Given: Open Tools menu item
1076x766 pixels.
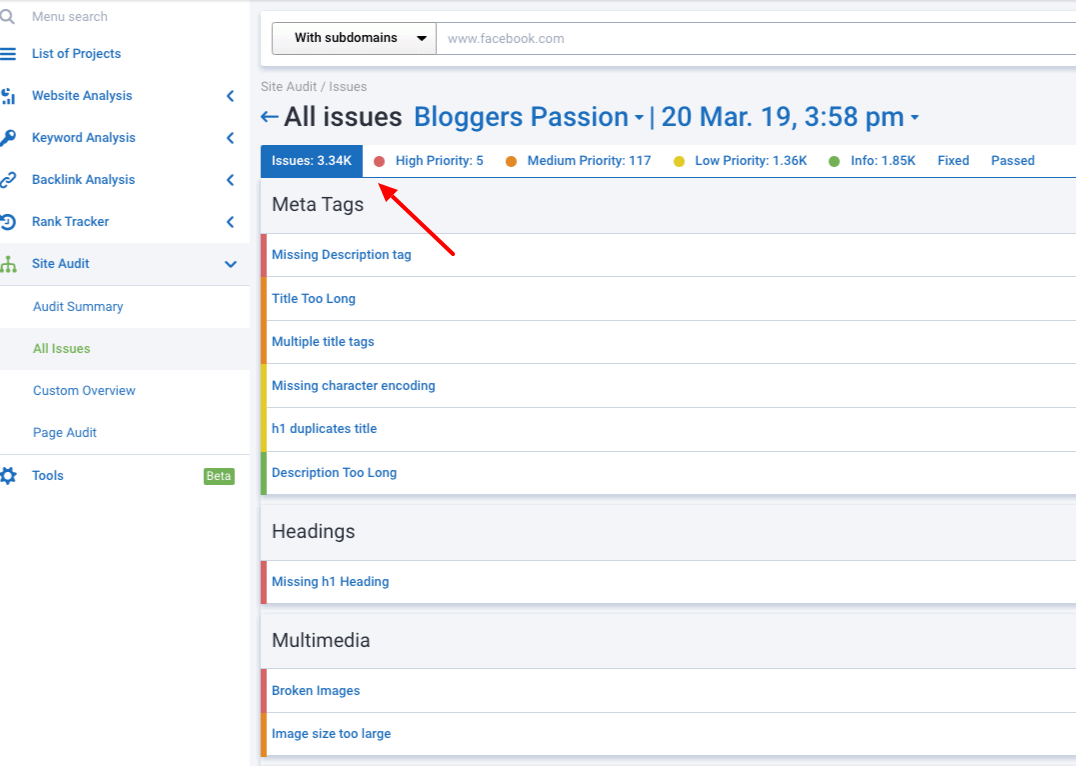Looking at the screenshot, I should point(47,476).
